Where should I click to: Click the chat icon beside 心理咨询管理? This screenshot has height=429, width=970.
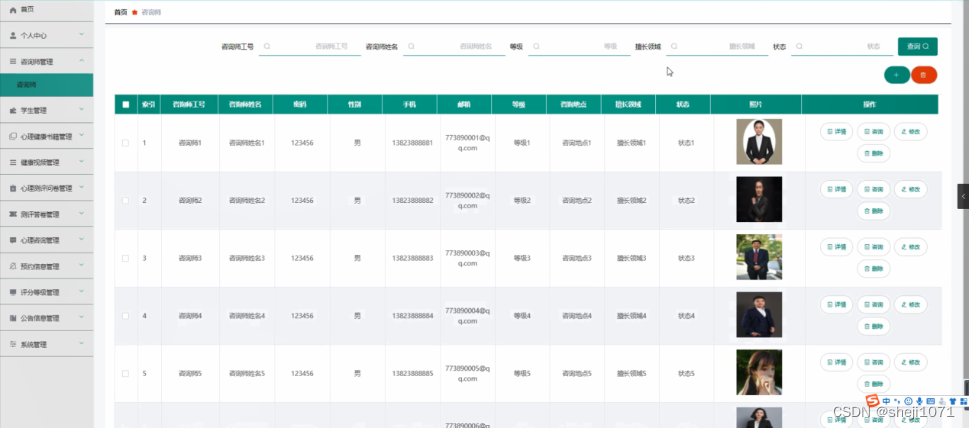point(13,240)
